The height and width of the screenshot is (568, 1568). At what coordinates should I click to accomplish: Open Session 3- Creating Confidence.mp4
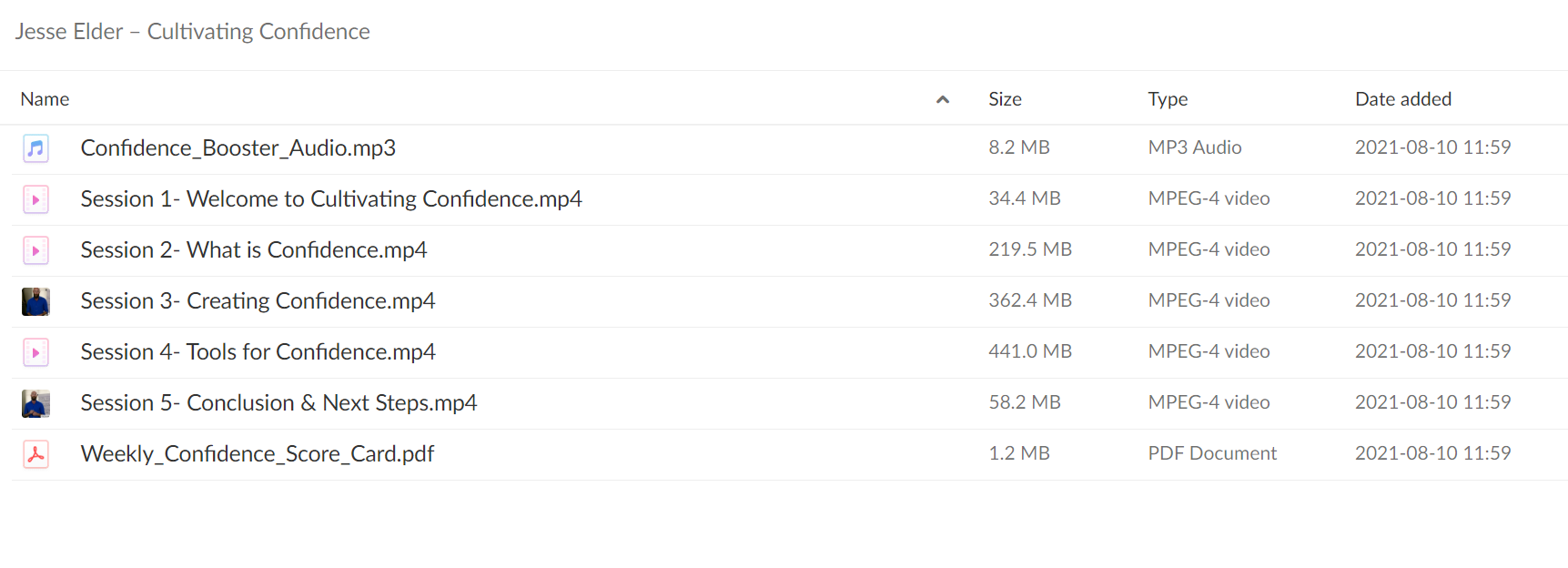coord(258,300)
